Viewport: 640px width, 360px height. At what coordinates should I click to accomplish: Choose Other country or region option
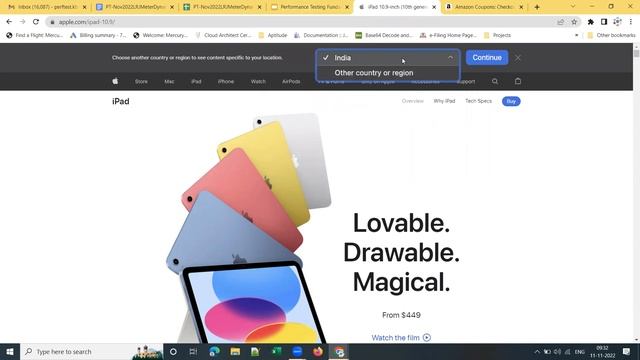pyautogui.click(x=388, y=73)
